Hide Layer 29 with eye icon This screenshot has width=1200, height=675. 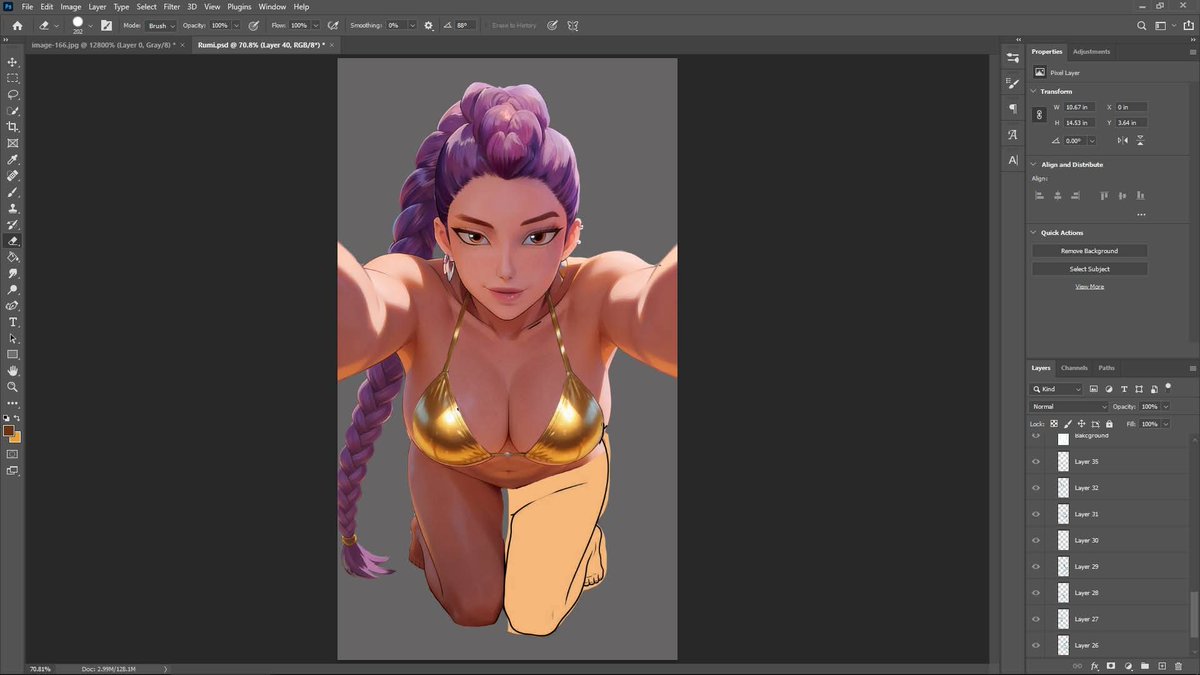click(x=1036, y=566)
